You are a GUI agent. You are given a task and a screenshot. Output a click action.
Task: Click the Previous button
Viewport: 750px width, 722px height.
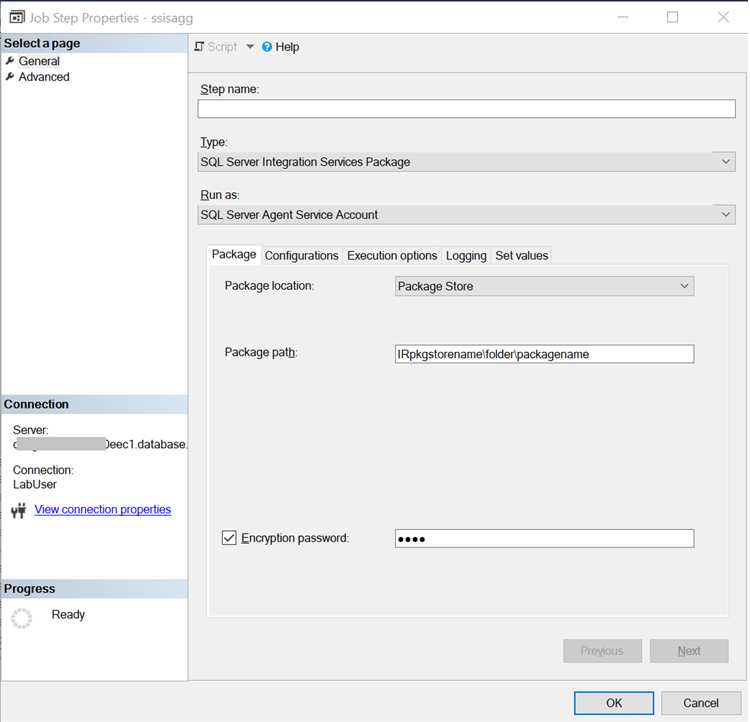(602, 651)
